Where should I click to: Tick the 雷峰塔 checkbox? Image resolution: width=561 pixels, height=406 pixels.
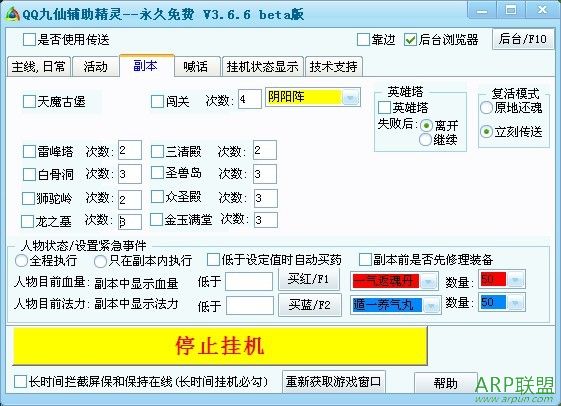click(29, 151)
